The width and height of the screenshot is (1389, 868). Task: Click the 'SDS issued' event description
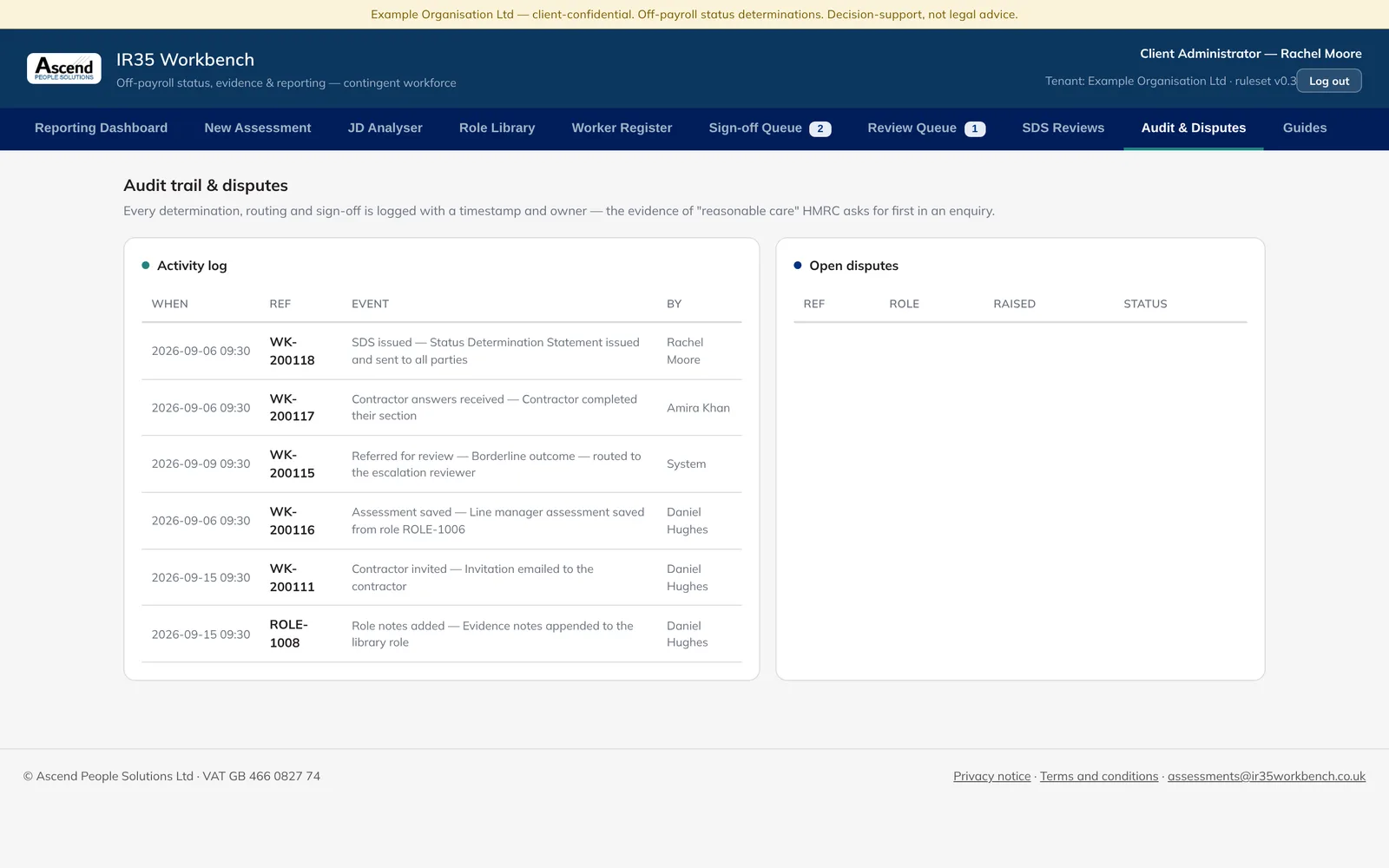coord(496,351)
